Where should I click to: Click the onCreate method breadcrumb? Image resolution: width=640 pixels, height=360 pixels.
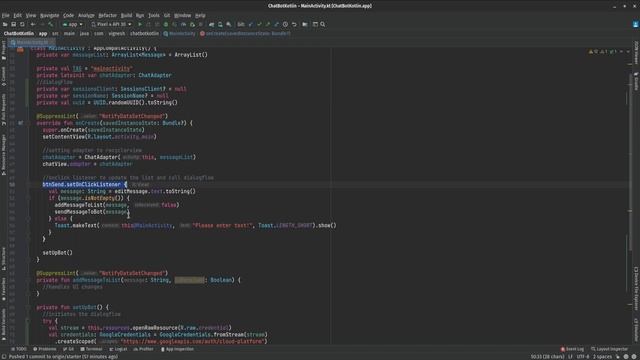tap(245, 34)
